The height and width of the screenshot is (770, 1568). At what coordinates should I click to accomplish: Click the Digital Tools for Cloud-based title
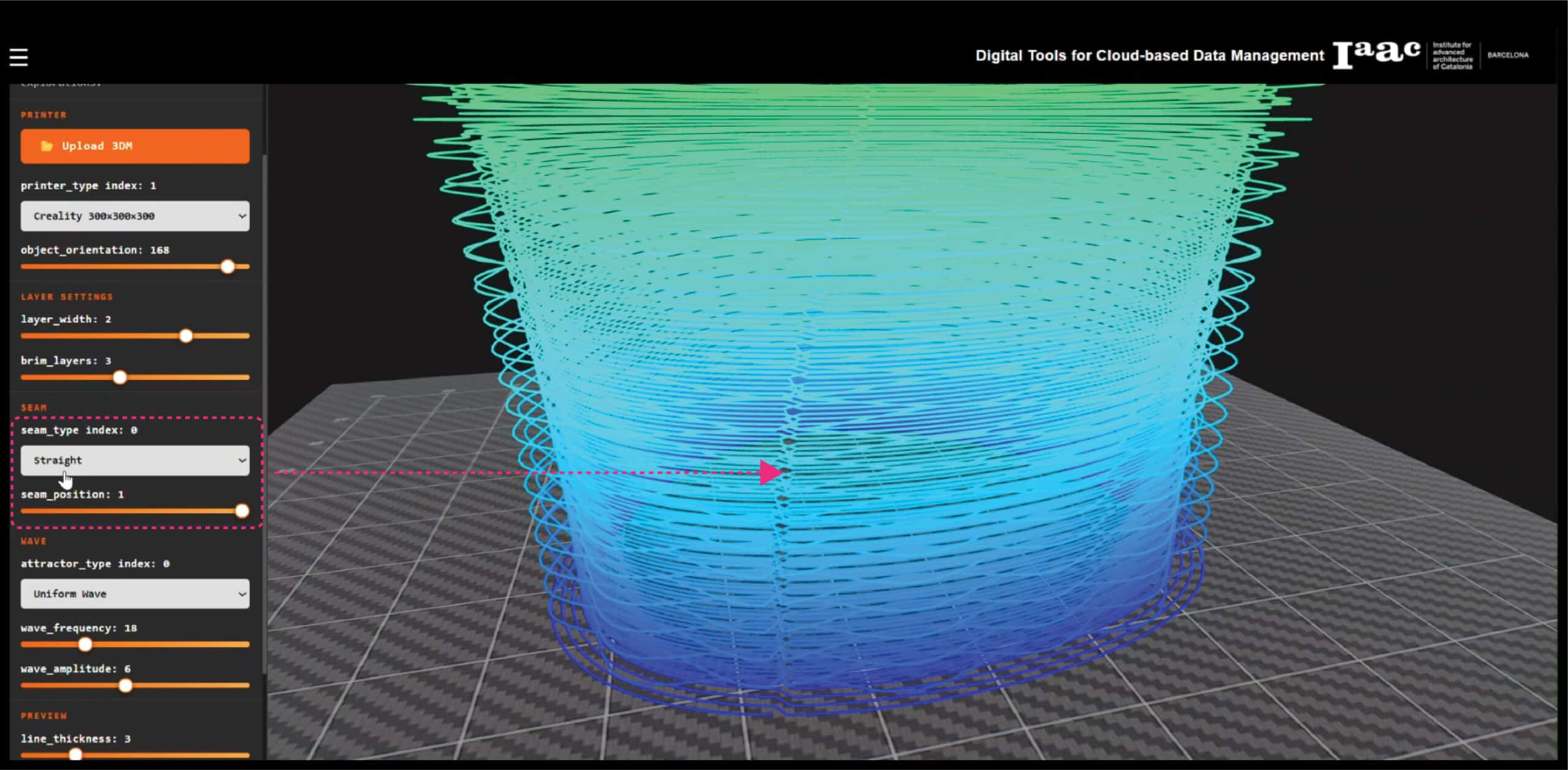[x=1149, y=56]
